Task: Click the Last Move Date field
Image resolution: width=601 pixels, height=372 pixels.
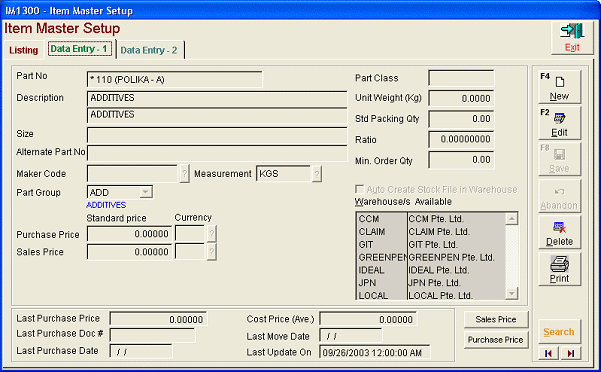Action: click(350, 336)
